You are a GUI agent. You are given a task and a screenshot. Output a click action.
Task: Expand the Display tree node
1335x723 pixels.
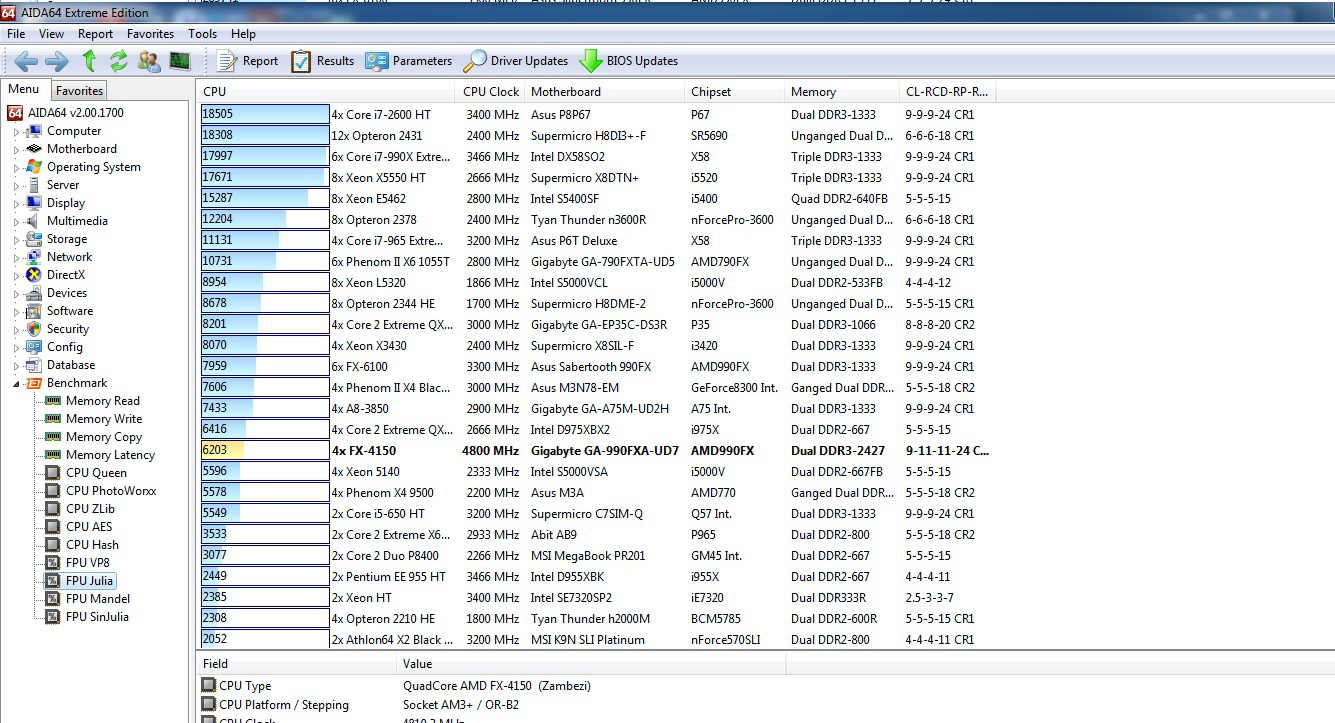point(16,204)
